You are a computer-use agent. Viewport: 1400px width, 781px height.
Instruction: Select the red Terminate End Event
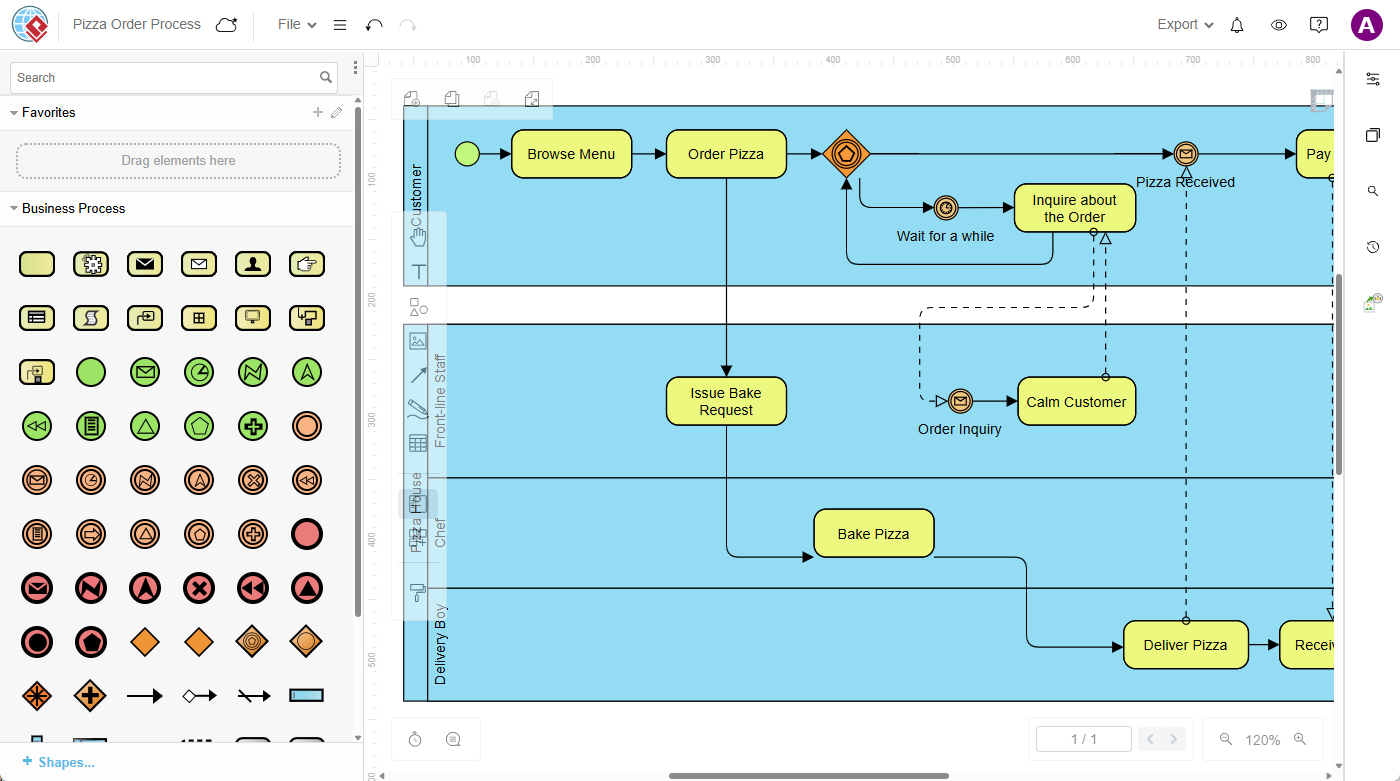coord(37,642)
